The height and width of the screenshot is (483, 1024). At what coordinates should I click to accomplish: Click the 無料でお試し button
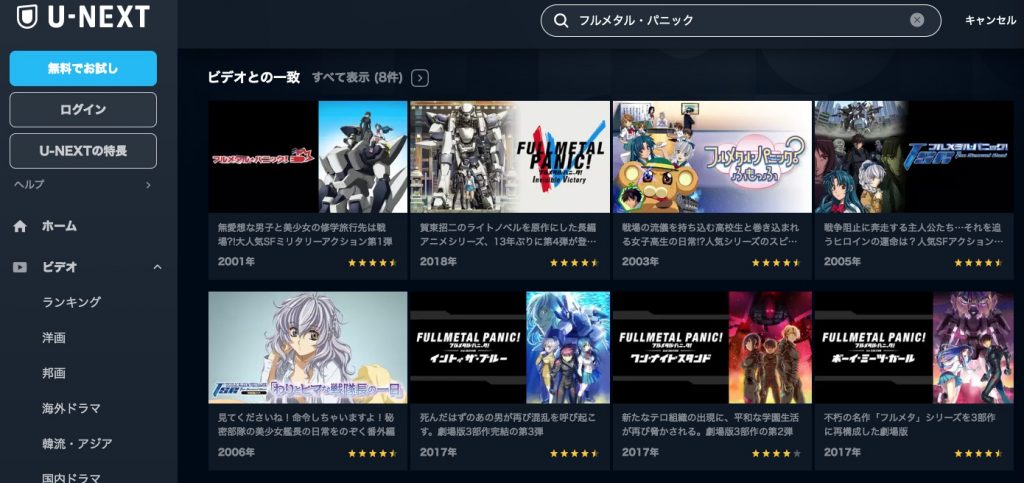[83, 69]
